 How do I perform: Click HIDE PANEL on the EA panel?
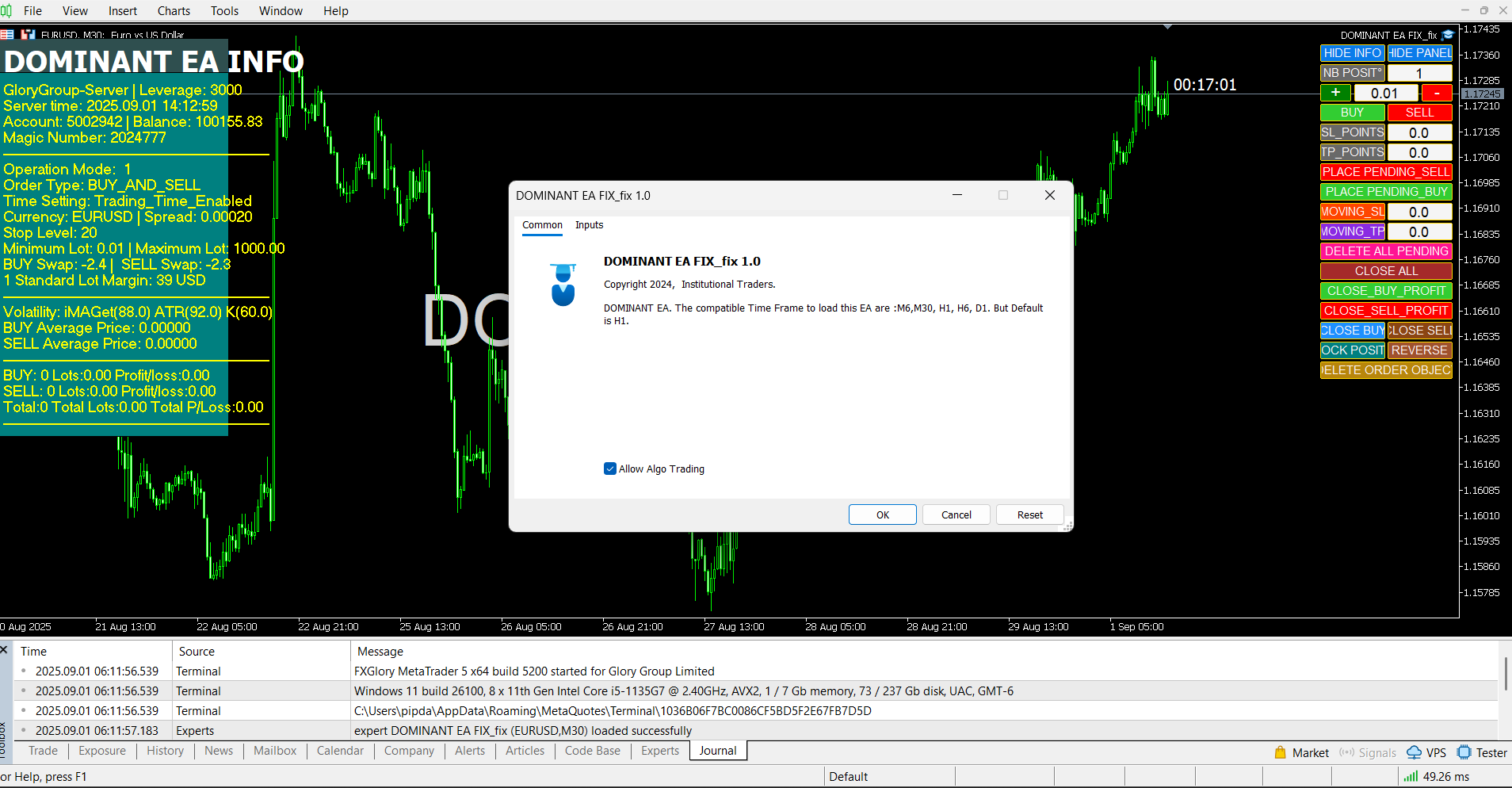pos(1420,53)
